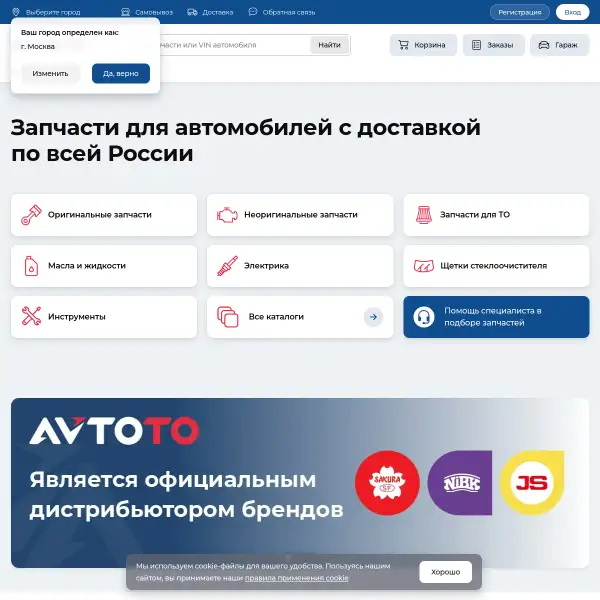
Task: Click the Найти search button
Action: [x=329, y=45]
